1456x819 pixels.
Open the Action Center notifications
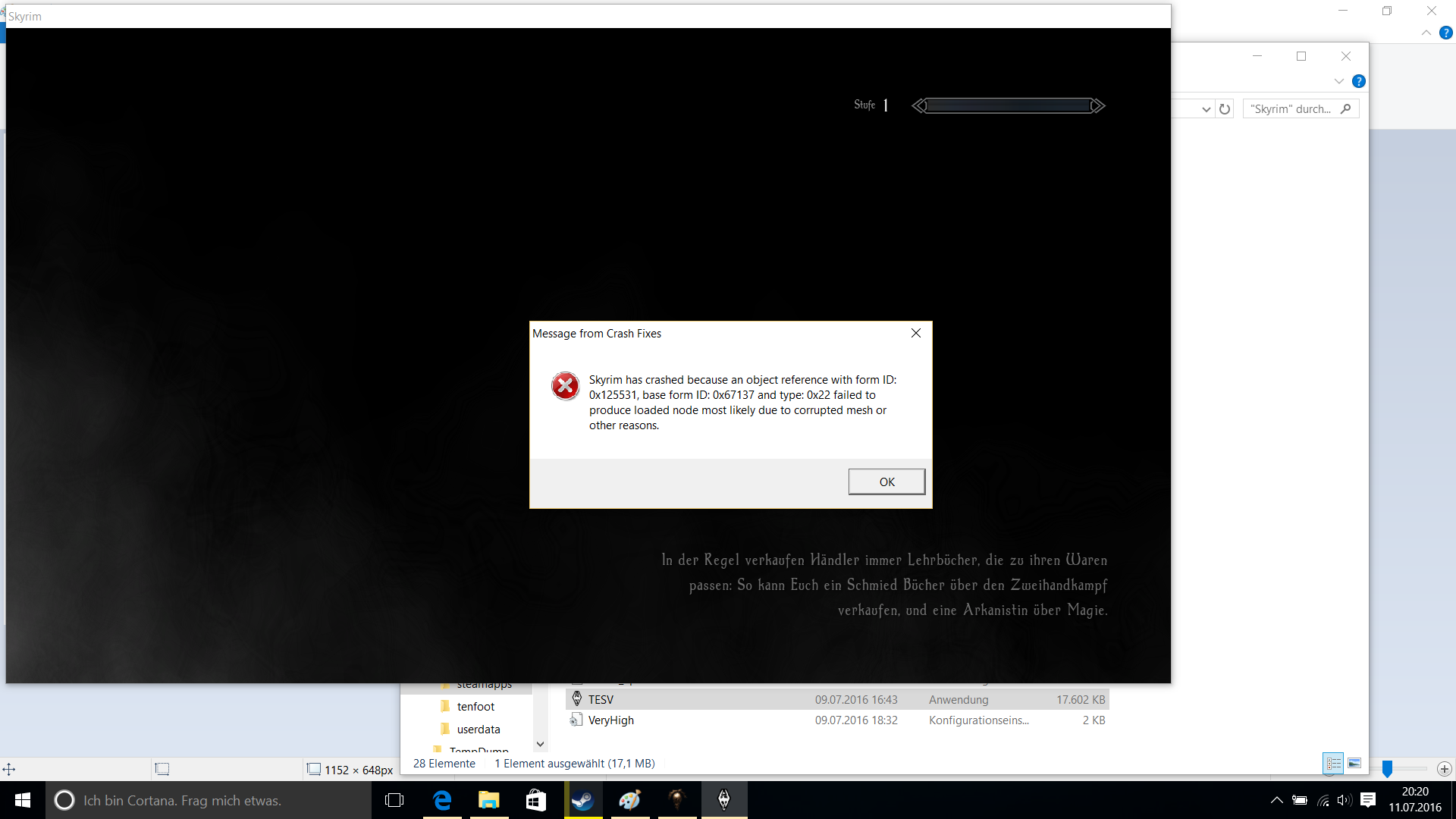pyautogui.click(x=1368, y=800)
